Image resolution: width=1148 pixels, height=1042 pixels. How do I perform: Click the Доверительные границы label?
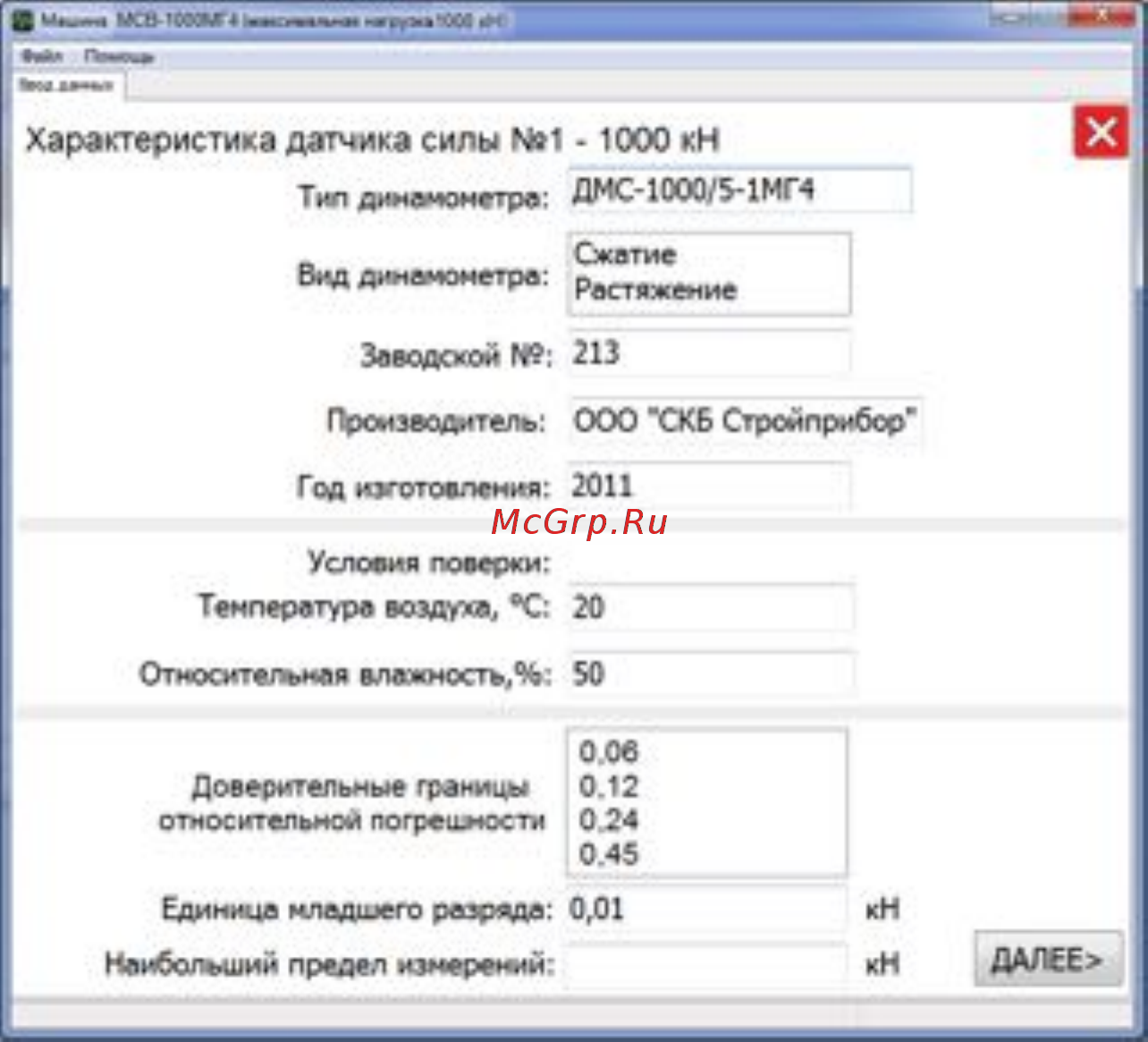351,803
